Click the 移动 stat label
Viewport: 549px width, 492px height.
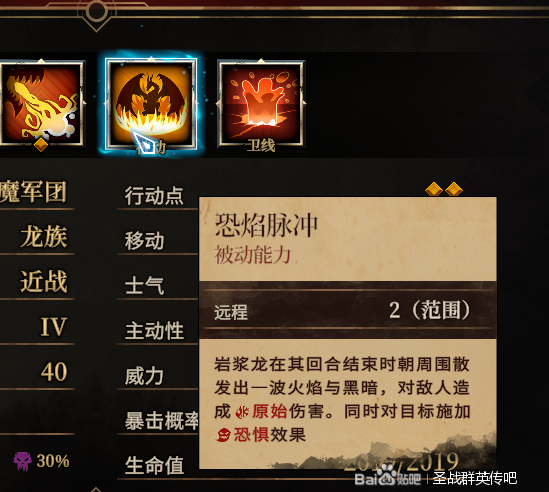(144, 241)
